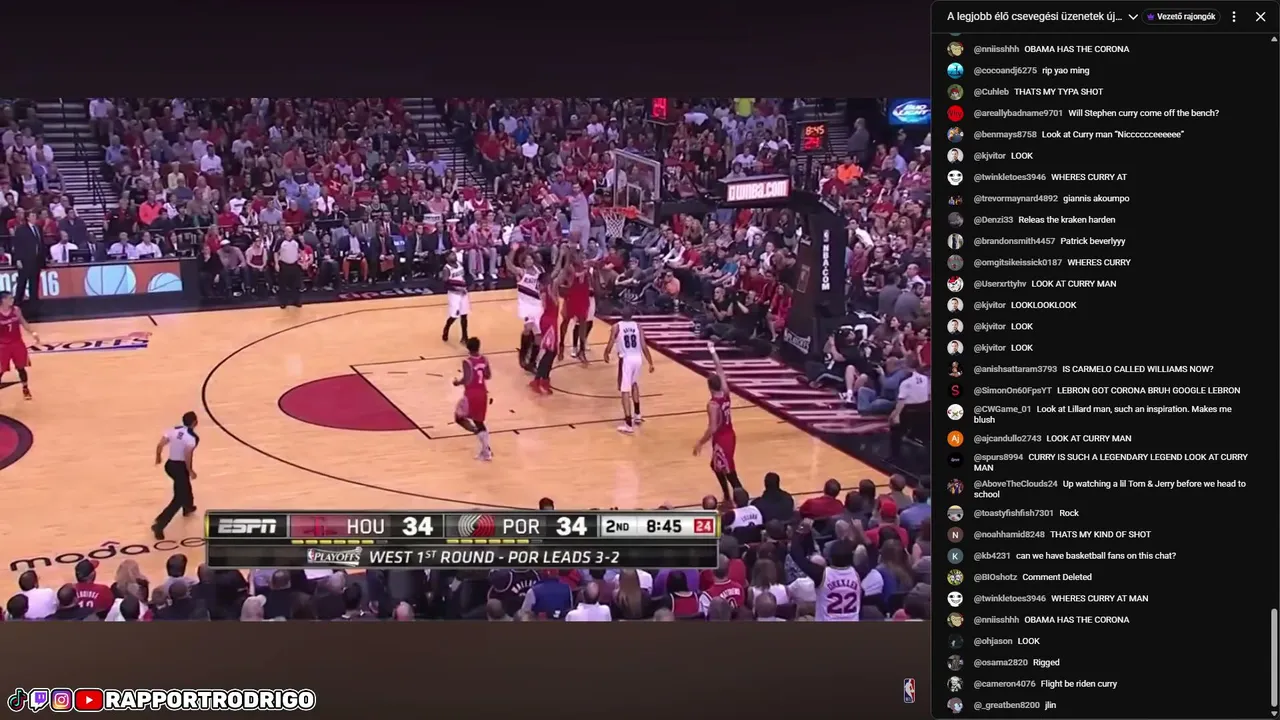Select the @benmays8758 username
This screenshot has height=720, width=1280.
(x=1005, y=135)
